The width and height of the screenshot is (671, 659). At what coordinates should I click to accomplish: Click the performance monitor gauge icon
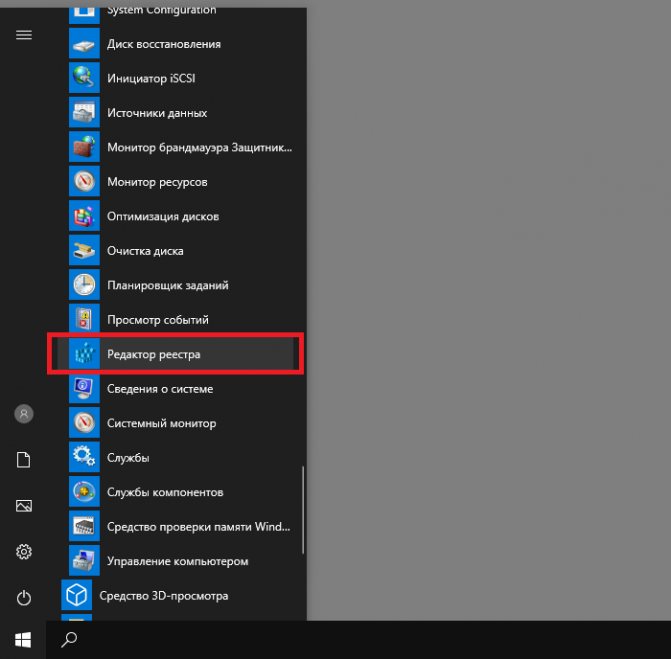click(84, 422)
